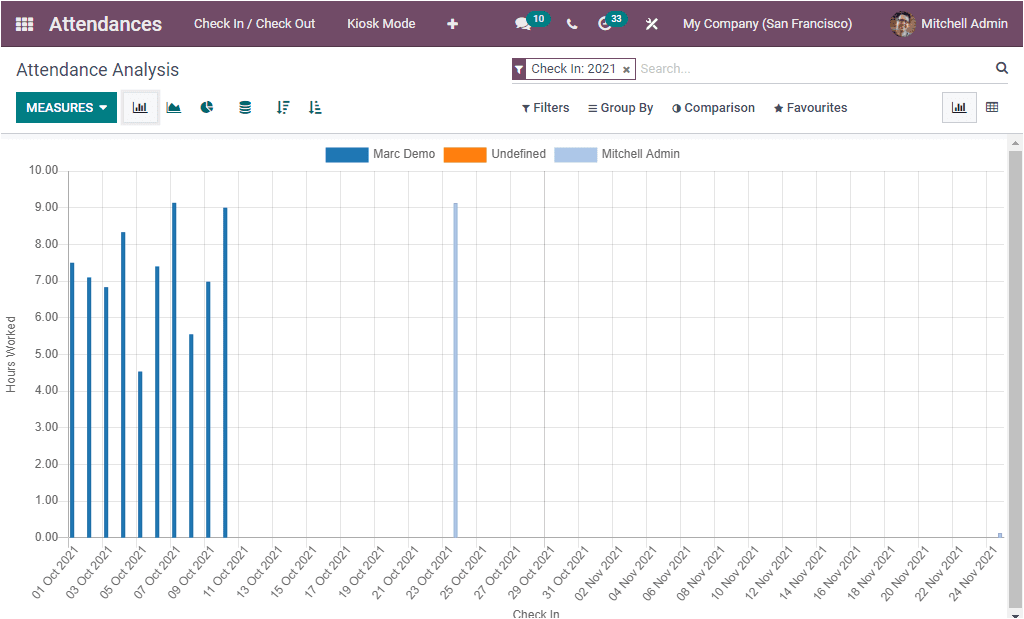This screenshot has height=619, width=1024.
Task: Open the apps grid menu icon
Action: tap(24, 24)
